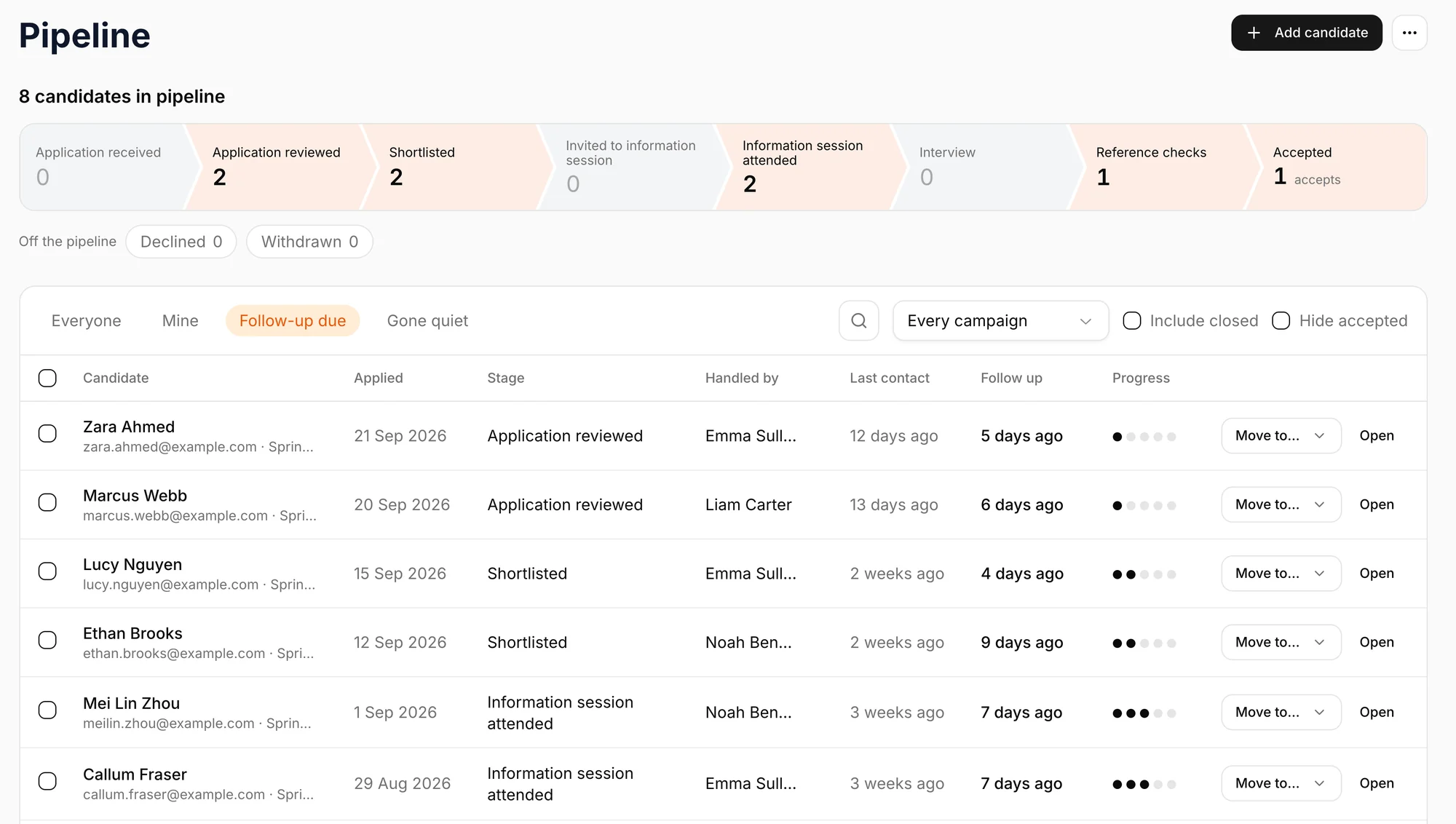
Task: Click the search magnifier icon
Action: 858,321
